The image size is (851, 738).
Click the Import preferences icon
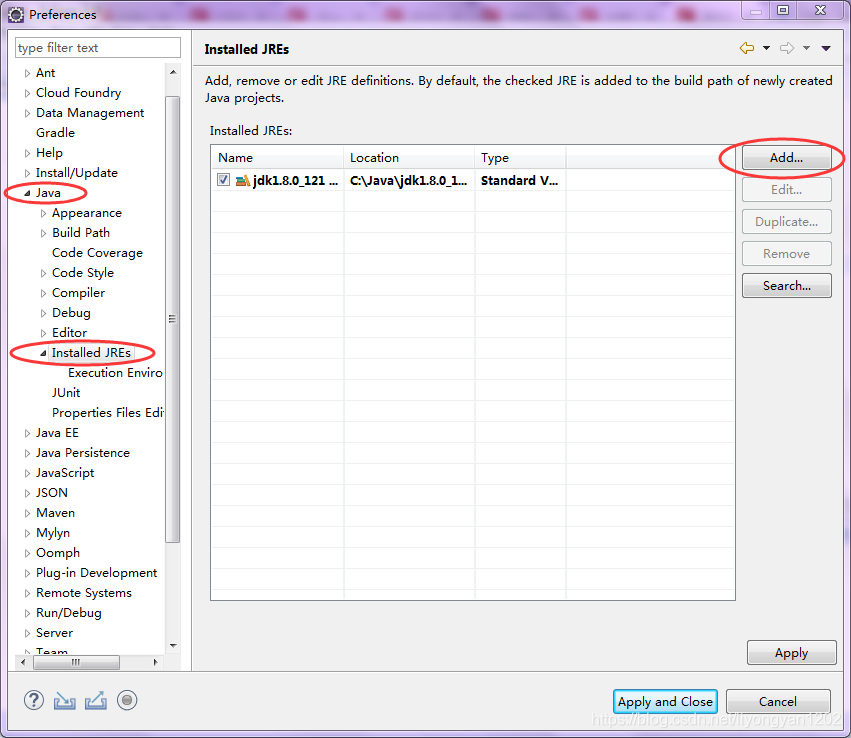tap(65, 701)
